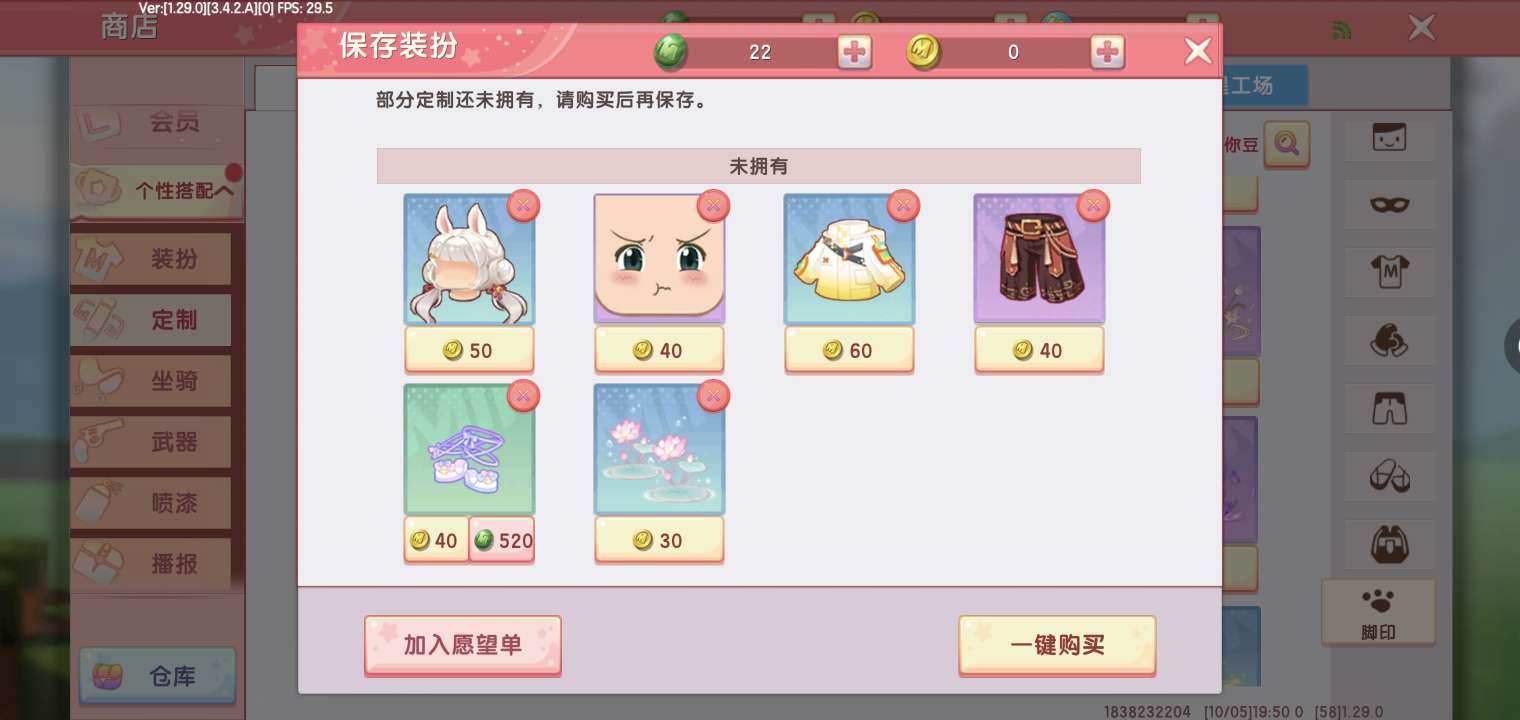Select the lotus footprint effect thumbnail
1520x720 pixels.
tap(659, 449)
